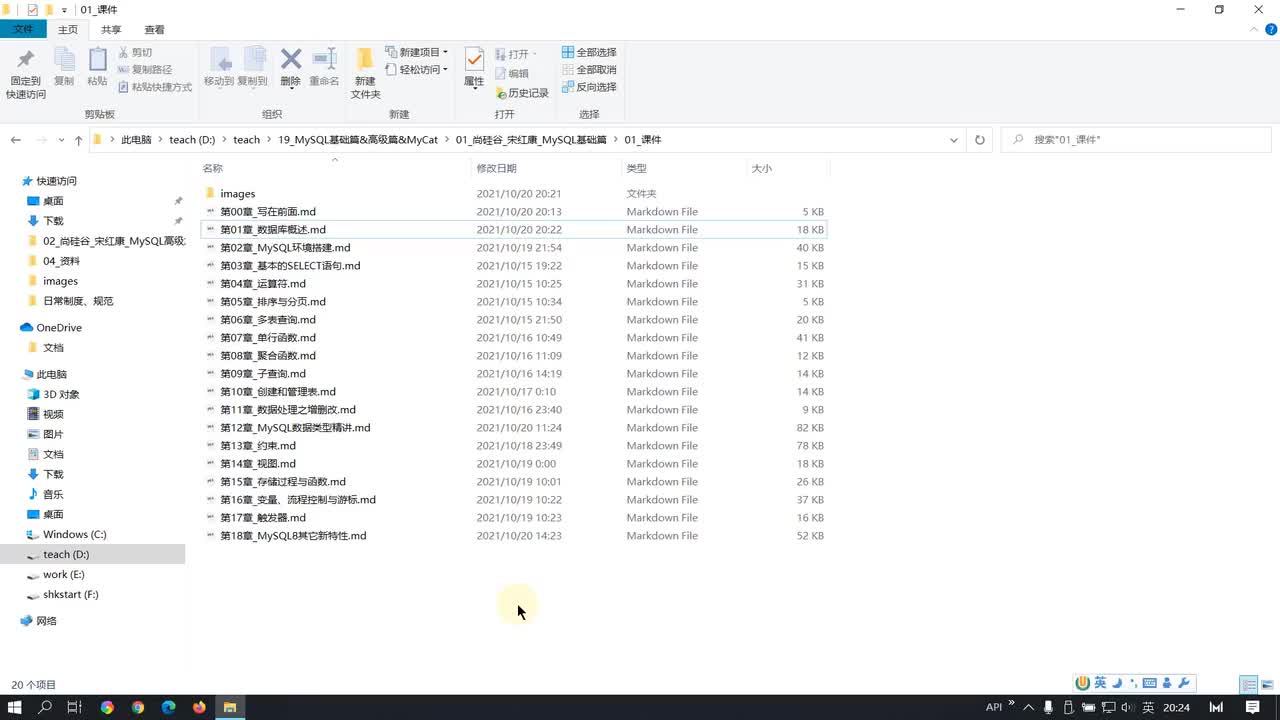Image resolution: width=1280 pixels, height=720 pixels.
Task: Go back with the Back arrow
Action: point(15,140)
